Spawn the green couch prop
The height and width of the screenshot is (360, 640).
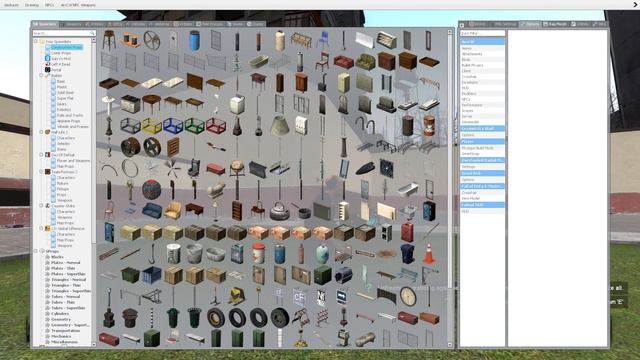365,62
